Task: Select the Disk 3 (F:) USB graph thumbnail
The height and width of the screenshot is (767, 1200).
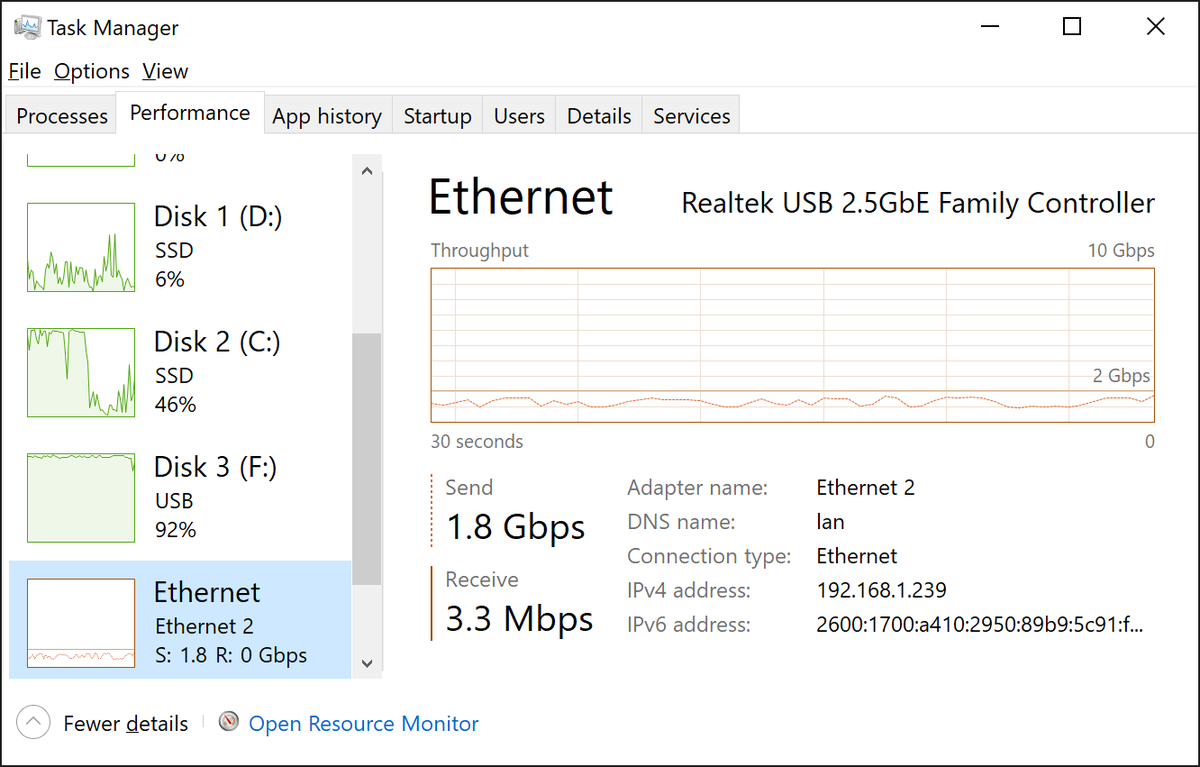Action: pyautogui.click(x=81, y=497)
